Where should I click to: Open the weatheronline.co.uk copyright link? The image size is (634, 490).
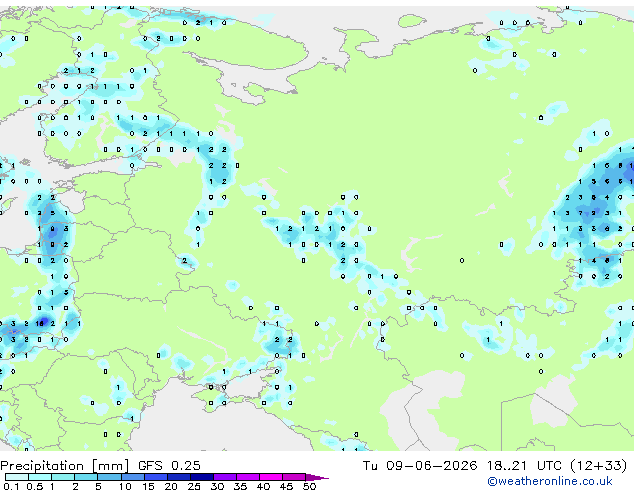[550, 481]
